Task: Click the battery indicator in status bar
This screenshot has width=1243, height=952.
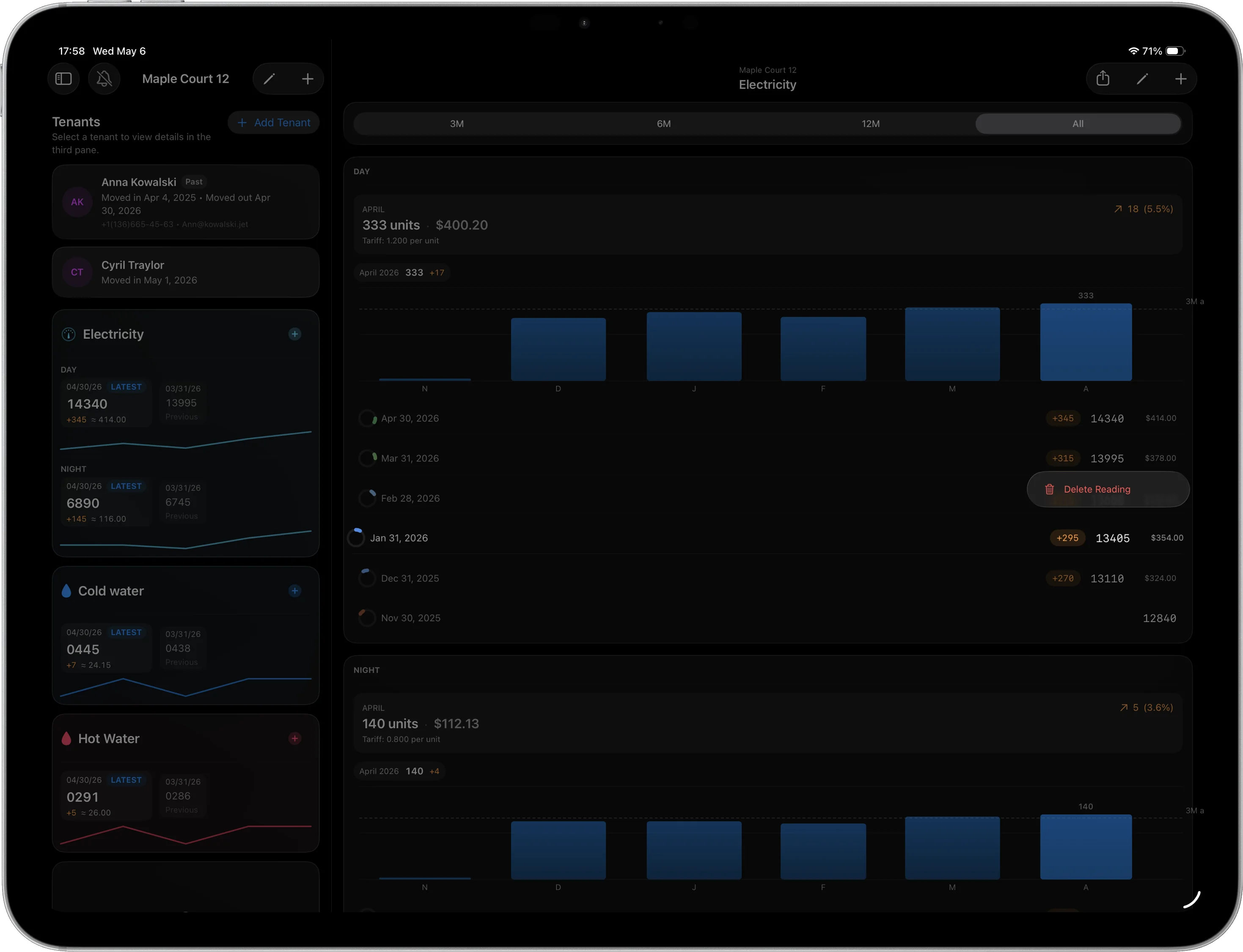Action: 1175,51
